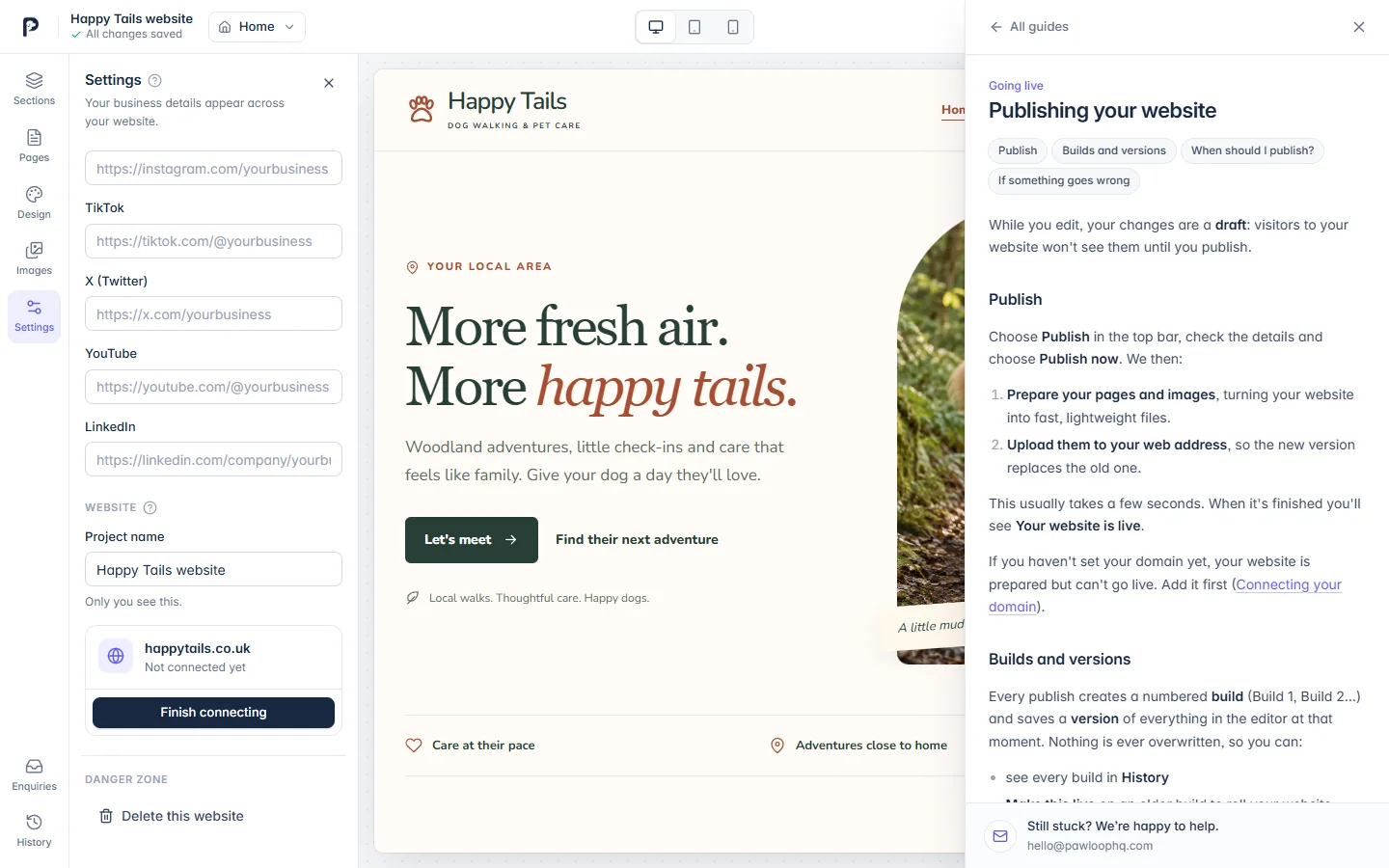The width and height of the screenshot is (1389, 868).
Task: Click the Finish connecting button
Action: [213, 713]
